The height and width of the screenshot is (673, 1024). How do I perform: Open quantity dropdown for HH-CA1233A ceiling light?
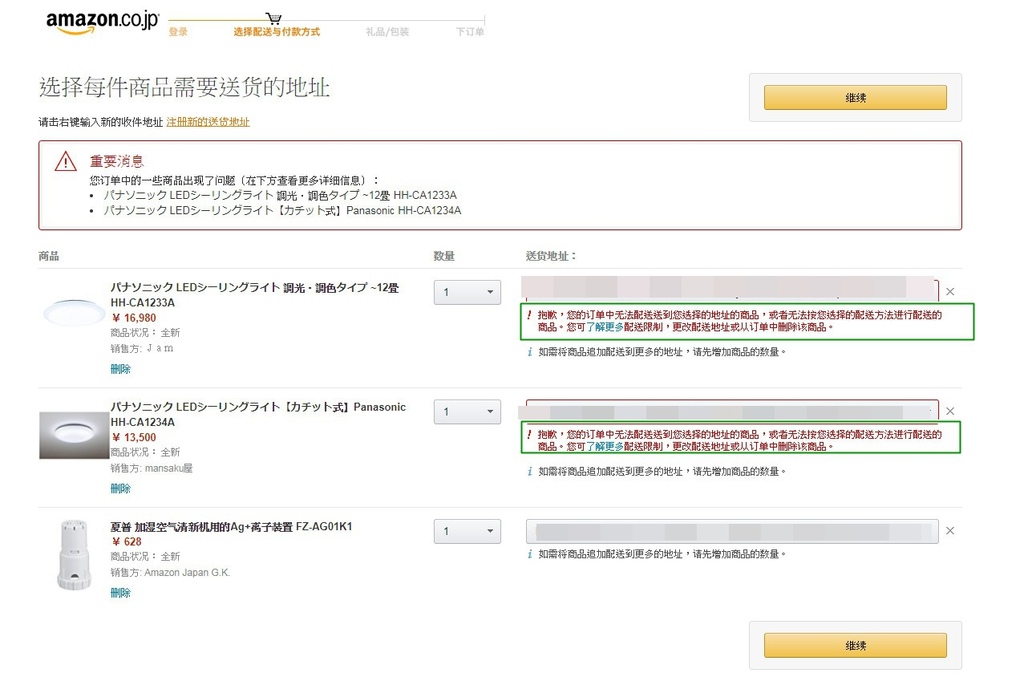(467, 292)
